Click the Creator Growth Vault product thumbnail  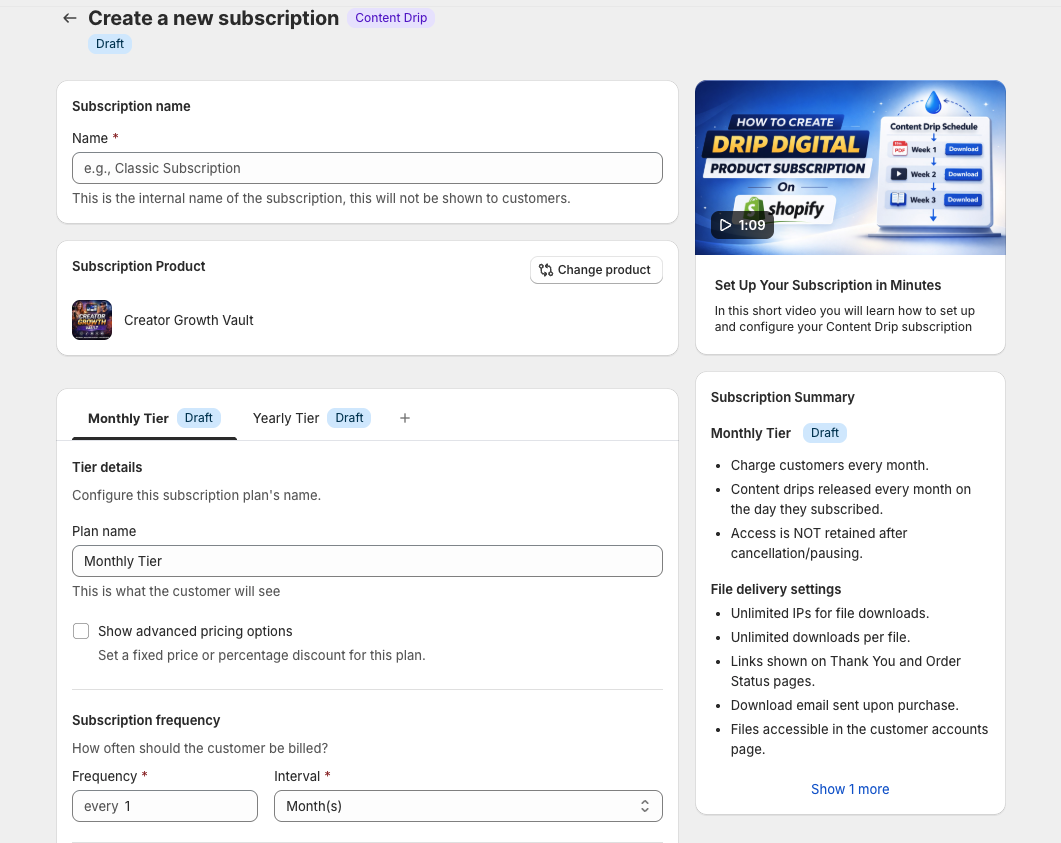92,320
